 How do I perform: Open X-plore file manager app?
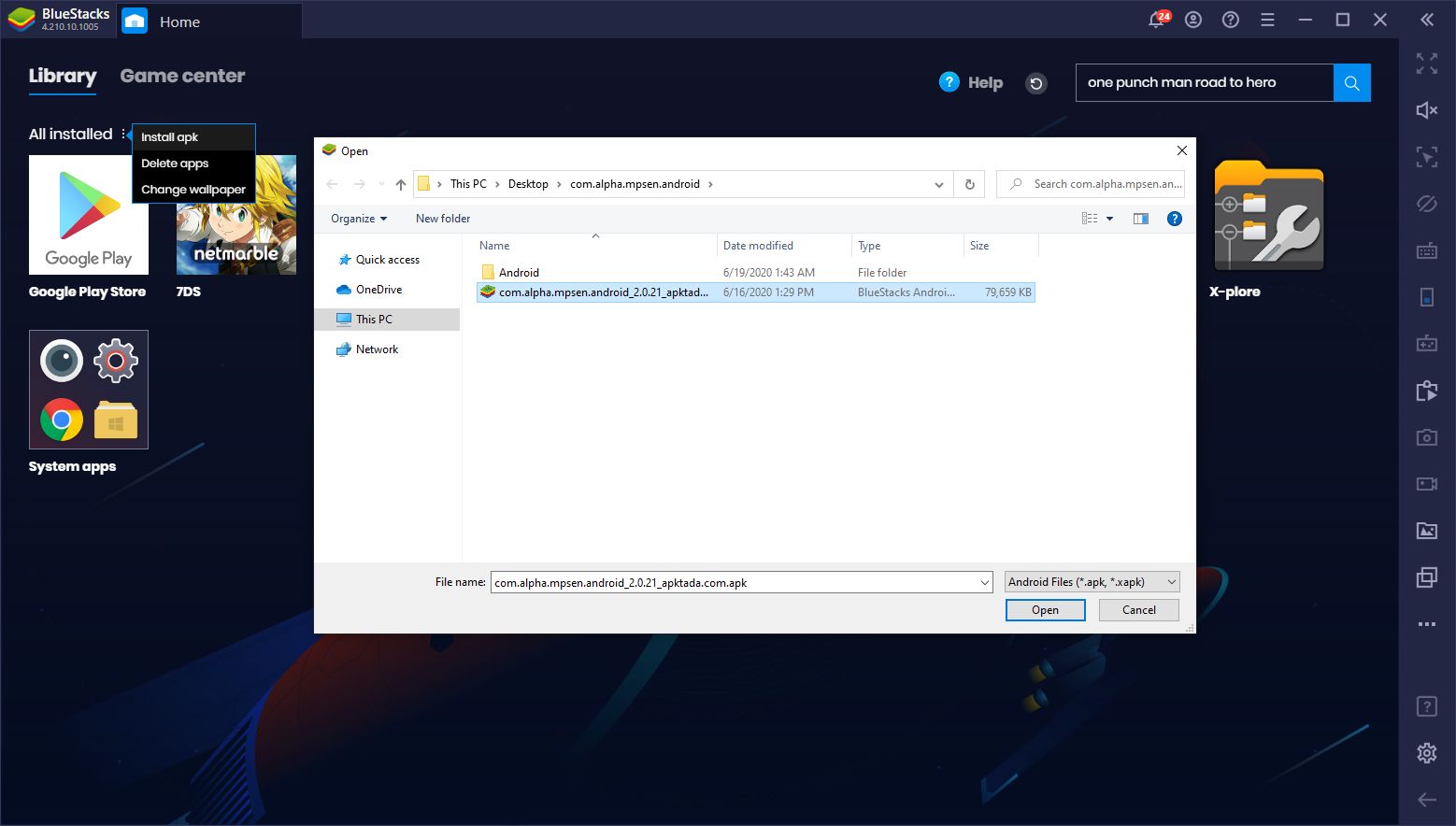(1268, 215)
